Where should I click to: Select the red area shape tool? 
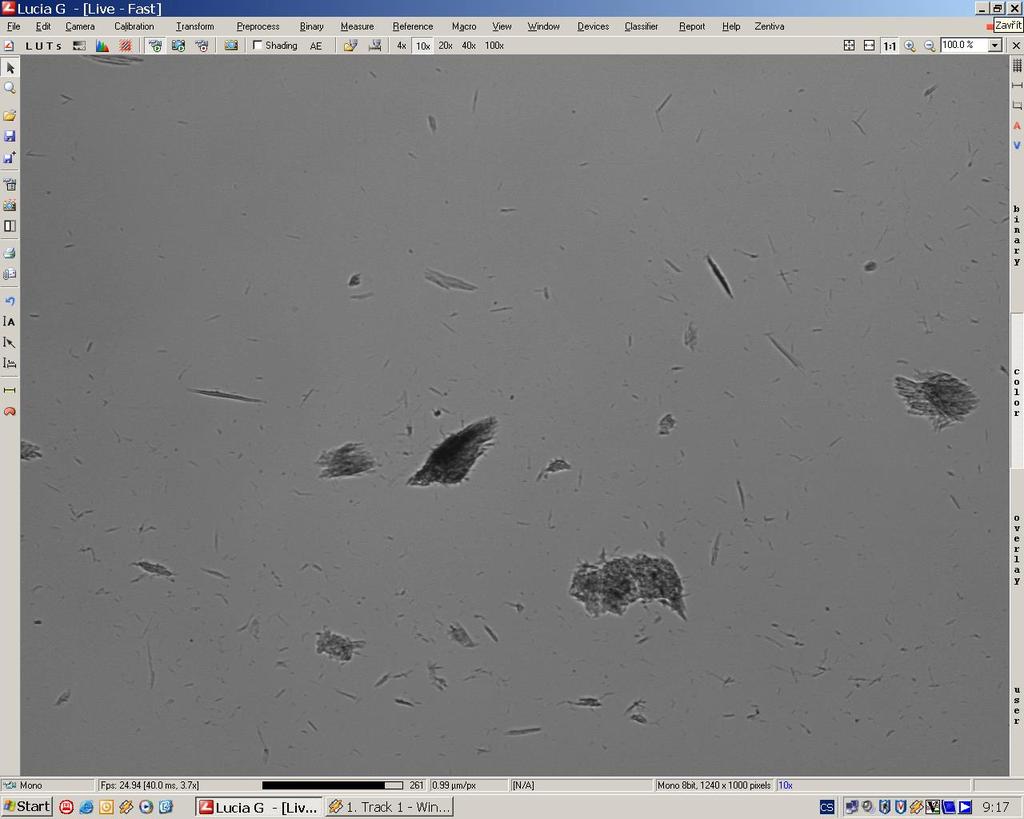point(10,411)
